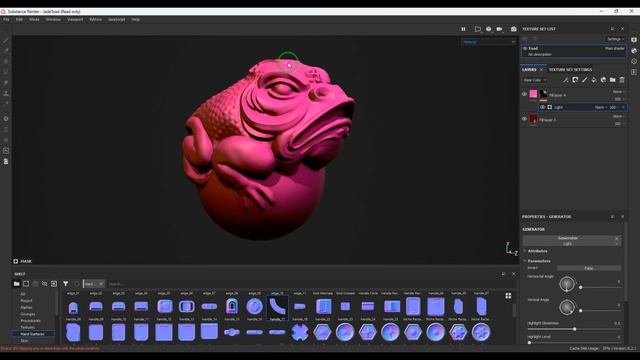Select Hard Surfaces category in Shelf
640x360 pixels.
click(32, 334)
